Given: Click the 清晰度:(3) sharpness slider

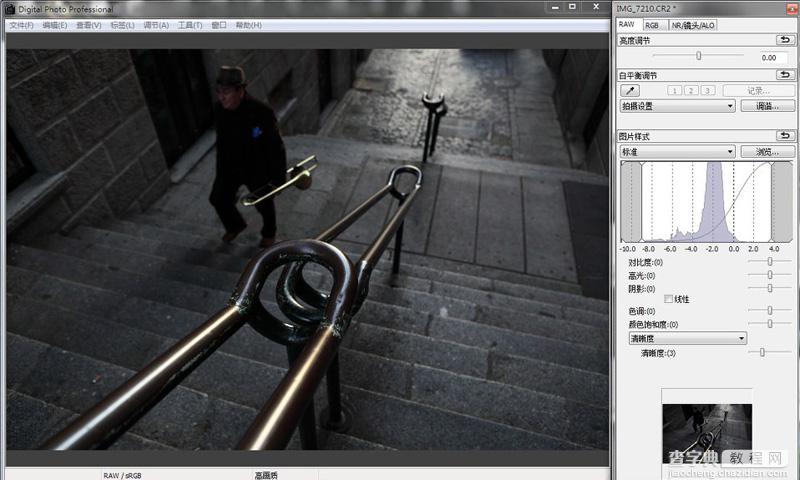Looking at the screenshot, I should 770,352.
